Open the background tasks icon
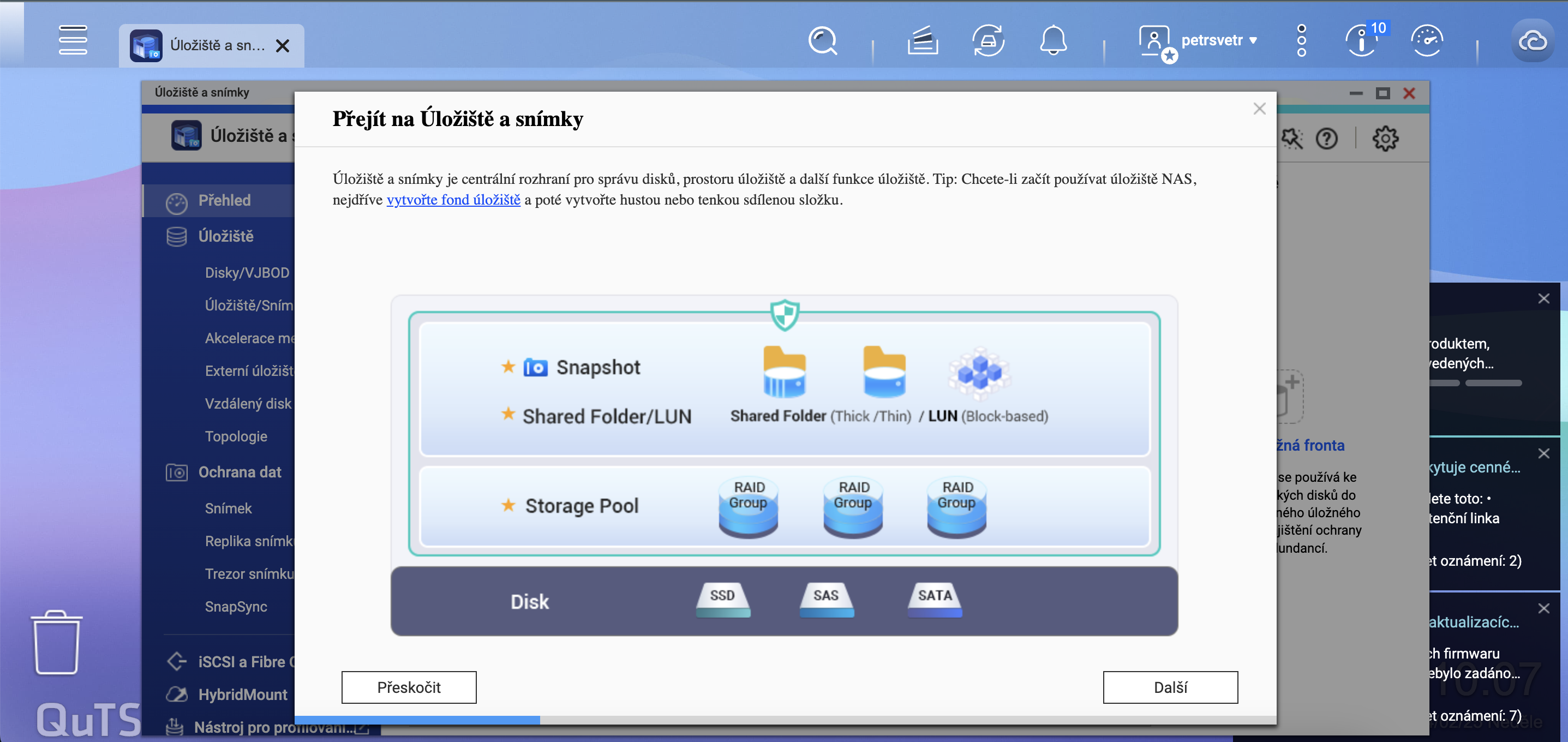1568x742 pixels. coord(923,40)
